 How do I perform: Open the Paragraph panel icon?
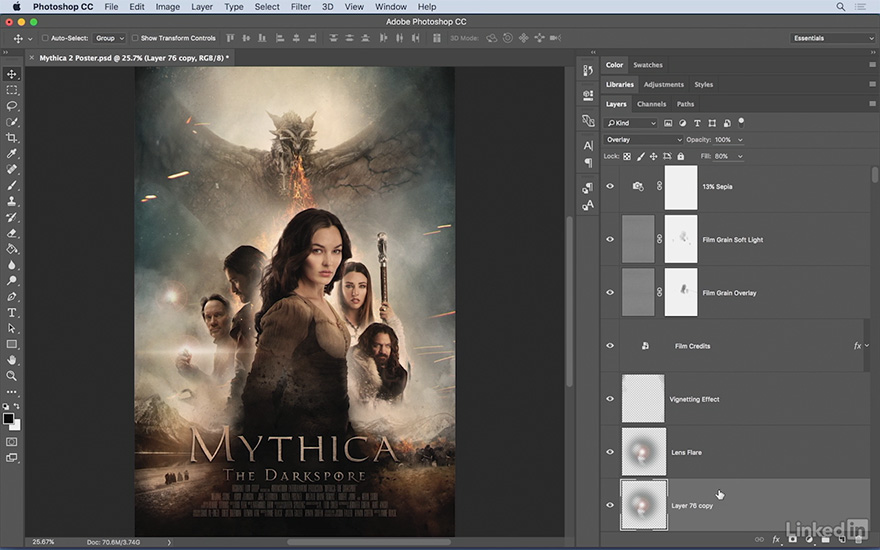pos(588,163)
